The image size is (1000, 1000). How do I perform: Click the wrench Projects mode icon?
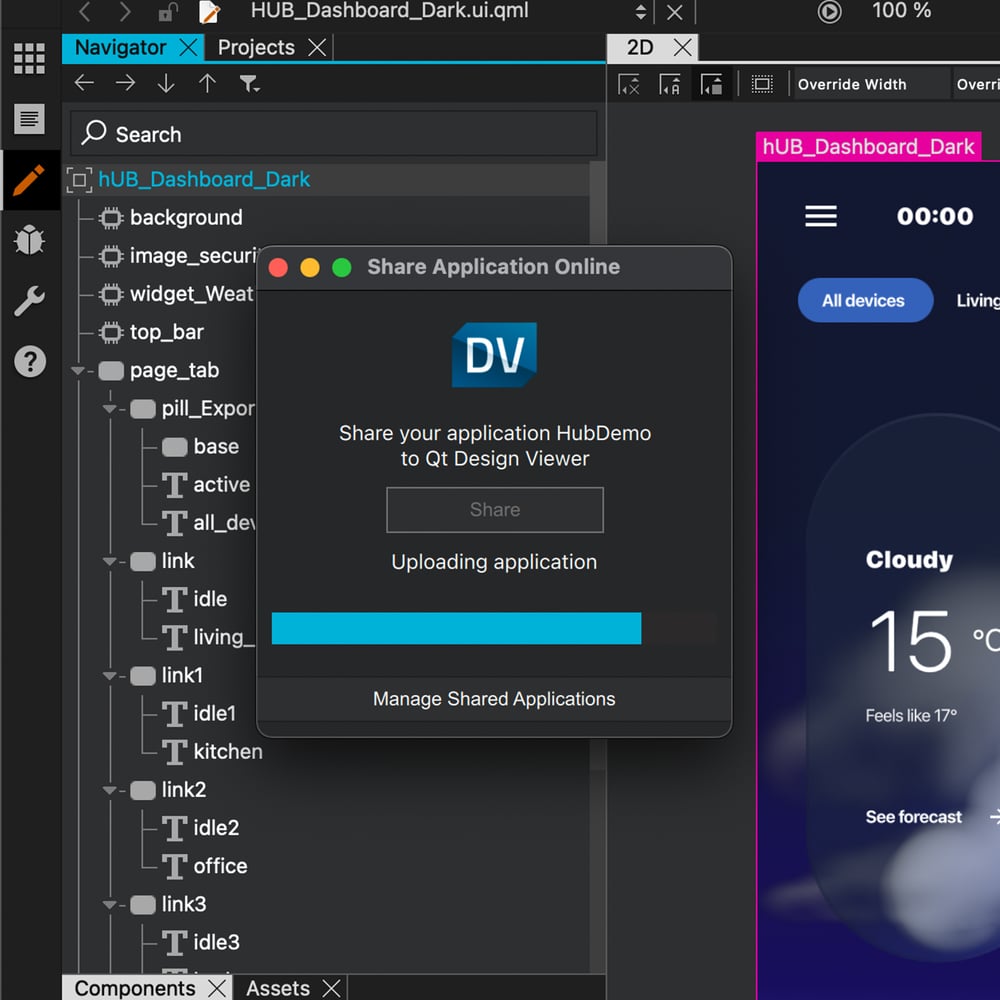pyautogui.click(x=29, y=301)
